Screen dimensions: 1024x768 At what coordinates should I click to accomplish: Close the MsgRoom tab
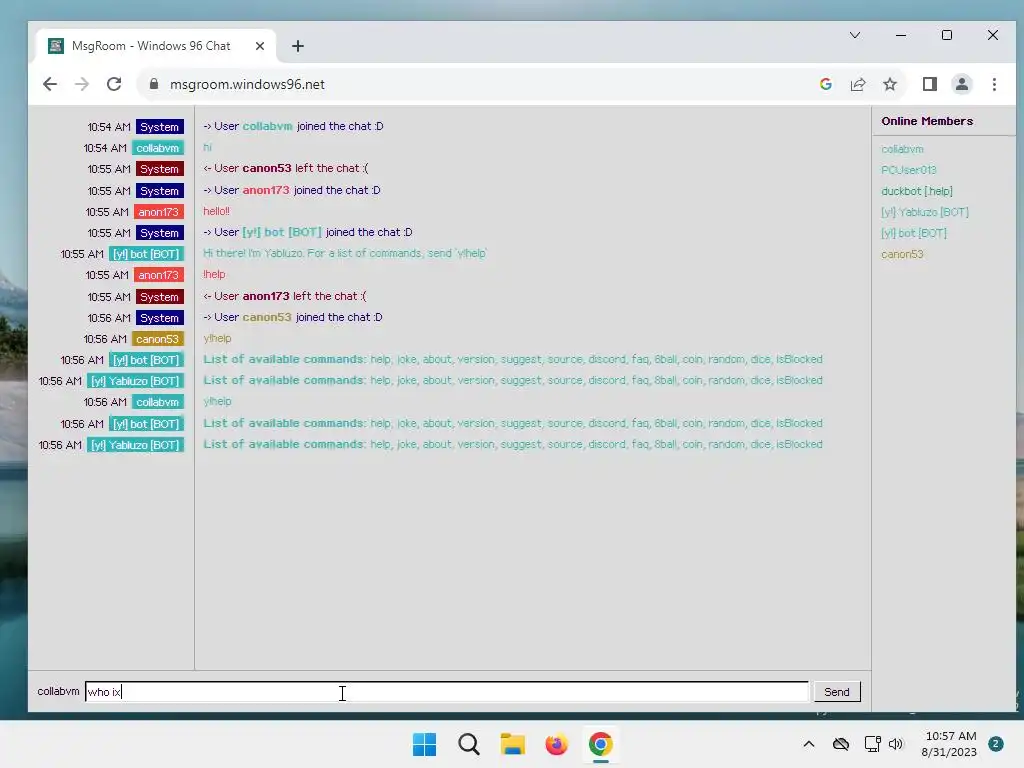(x=260, y=46)
